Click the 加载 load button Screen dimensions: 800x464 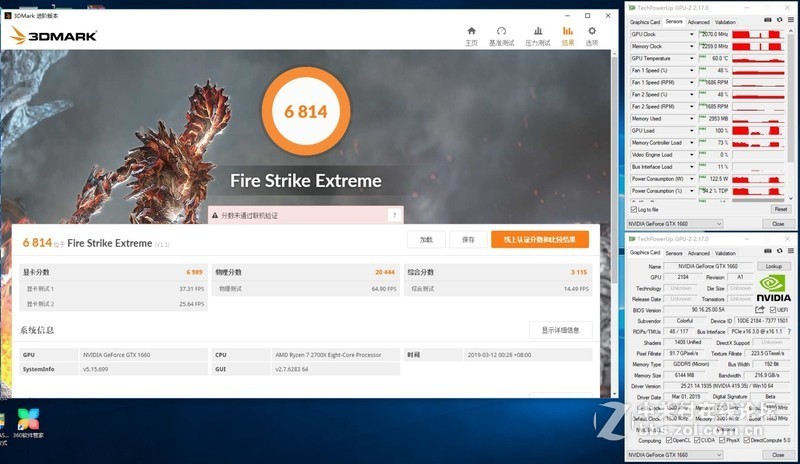[427, 239]
